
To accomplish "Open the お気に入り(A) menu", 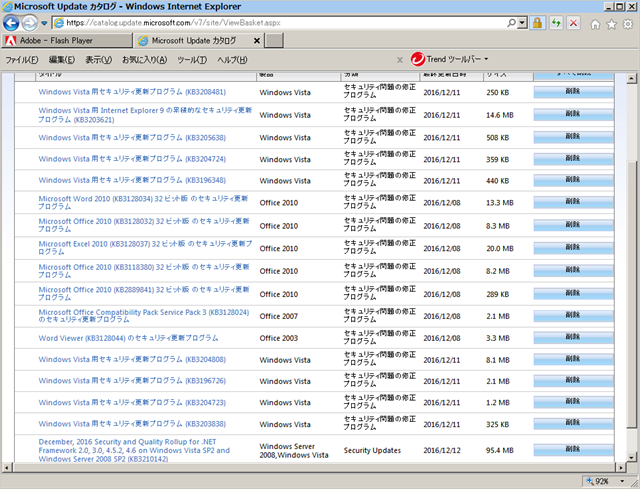I will pyautogui.click(x=144, y=60).
